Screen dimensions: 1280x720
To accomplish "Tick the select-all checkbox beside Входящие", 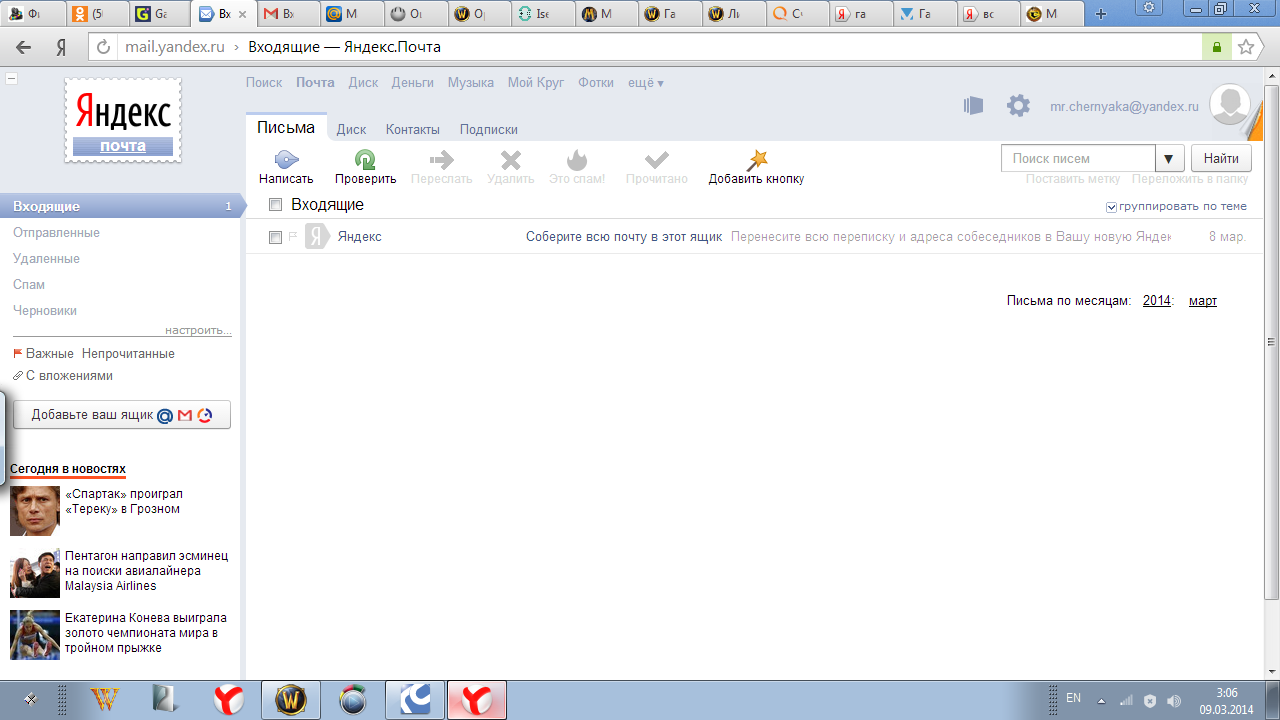I will tap(276, 205).
